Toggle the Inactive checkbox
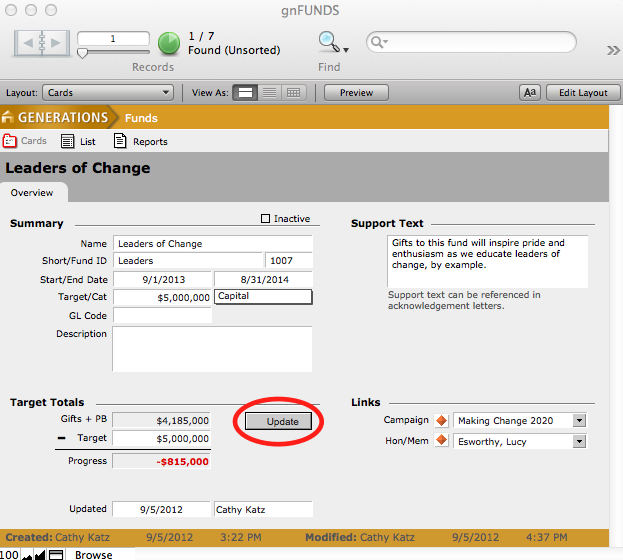The height and width of the screenshot is (560, 623). pos(265,219)
